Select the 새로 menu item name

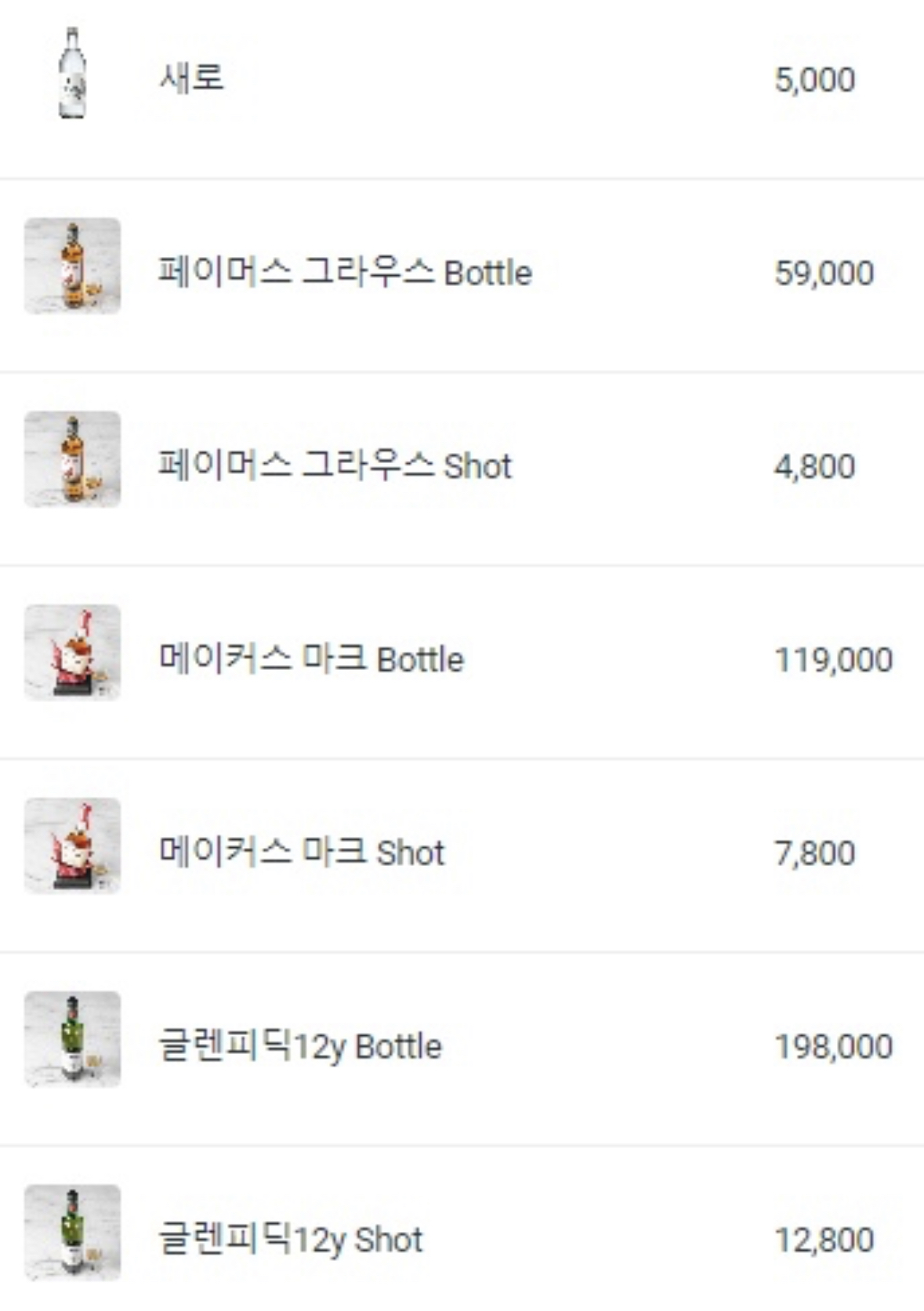coord(192,78)
